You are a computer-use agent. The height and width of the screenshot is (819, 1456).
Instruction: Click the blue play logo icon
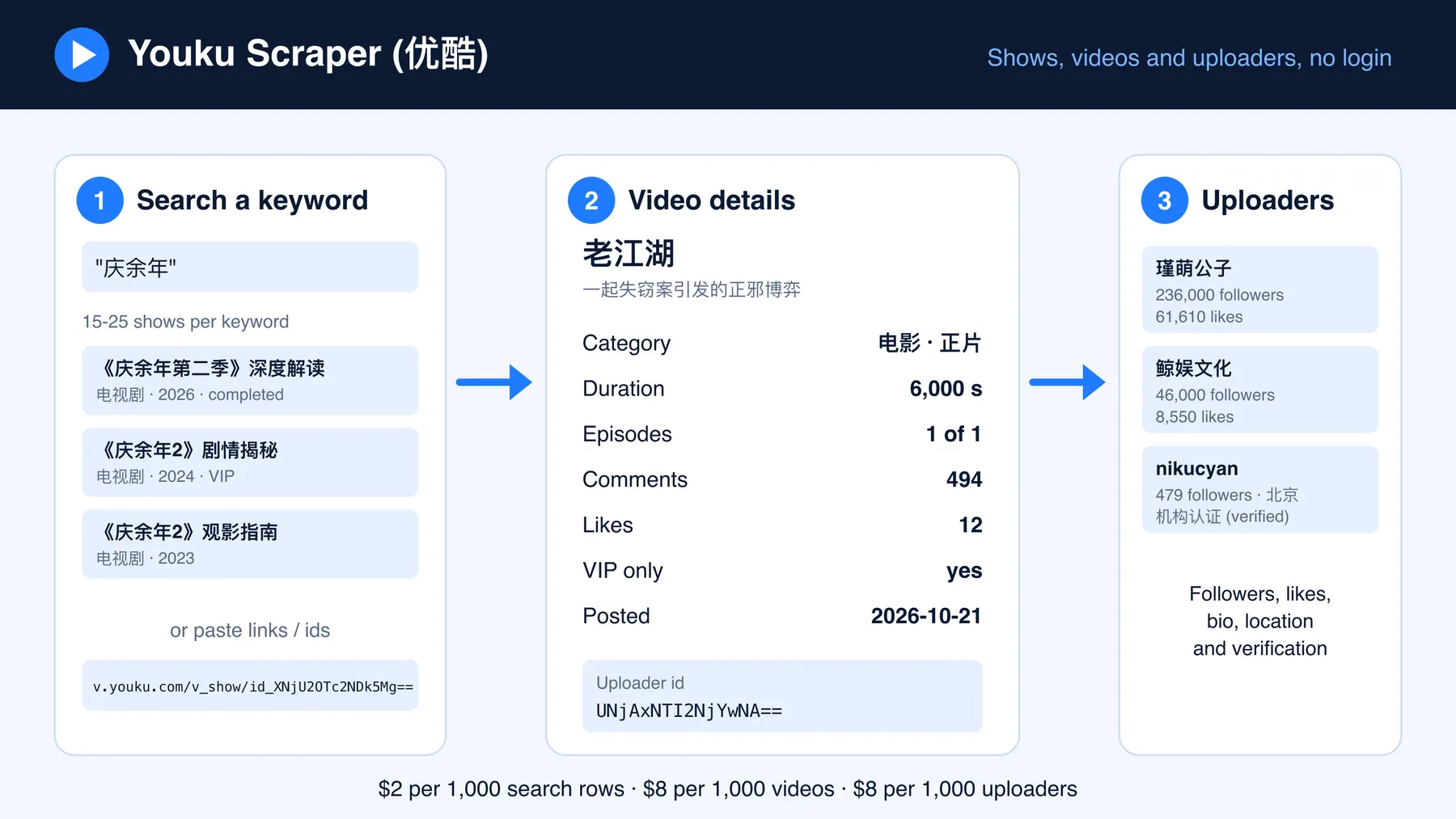[82, 54]
